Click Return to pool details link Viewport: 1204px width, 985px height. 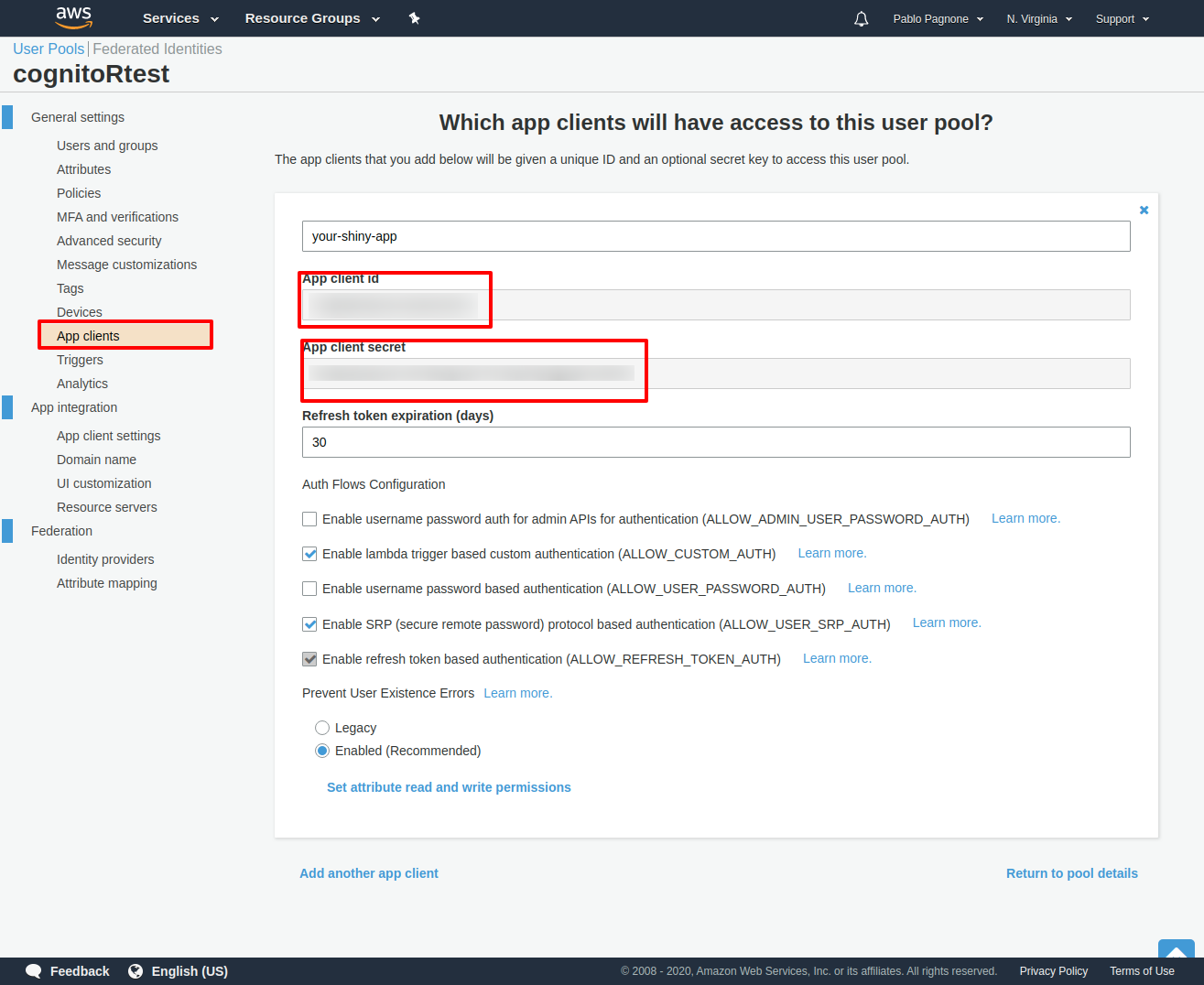coord(1071,873)
